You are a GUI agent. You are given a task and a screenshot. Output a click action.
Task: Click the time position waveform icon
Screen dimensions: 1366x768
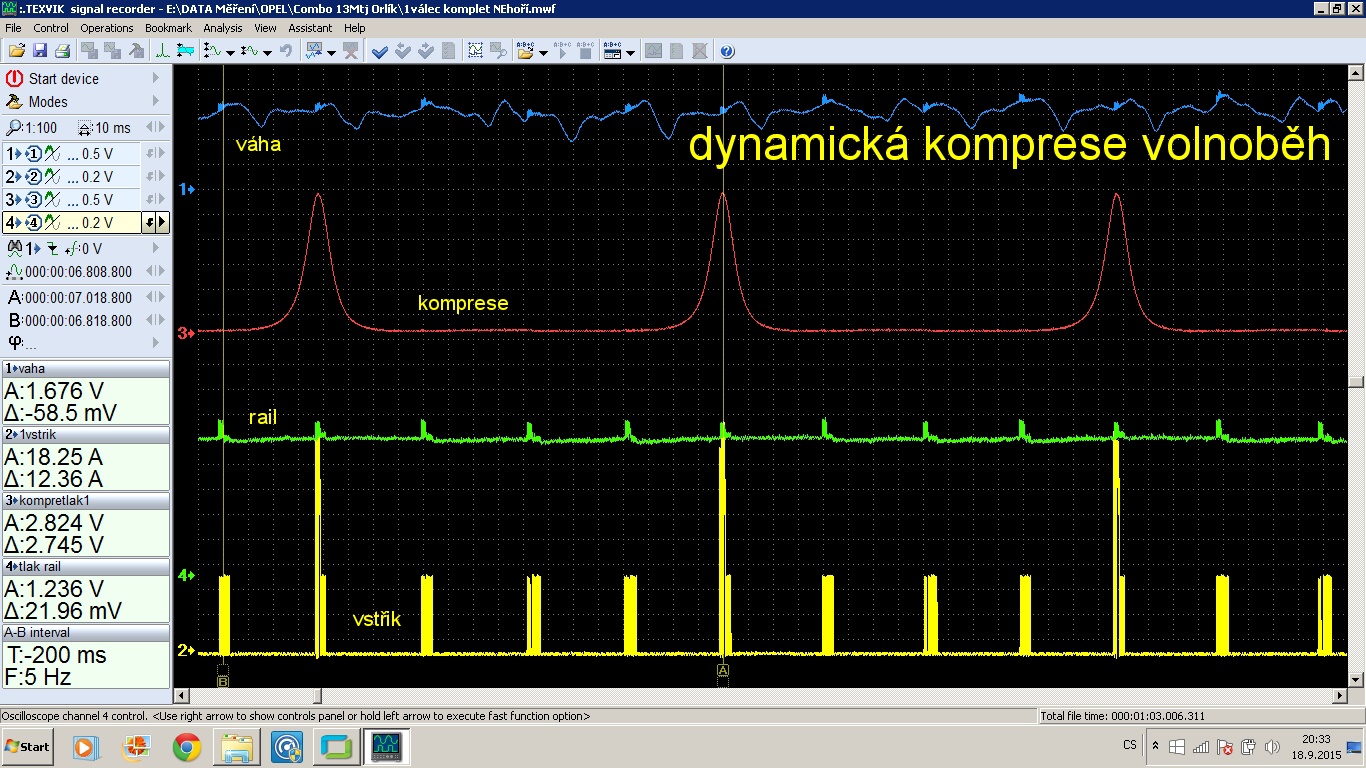click(15, 272)
